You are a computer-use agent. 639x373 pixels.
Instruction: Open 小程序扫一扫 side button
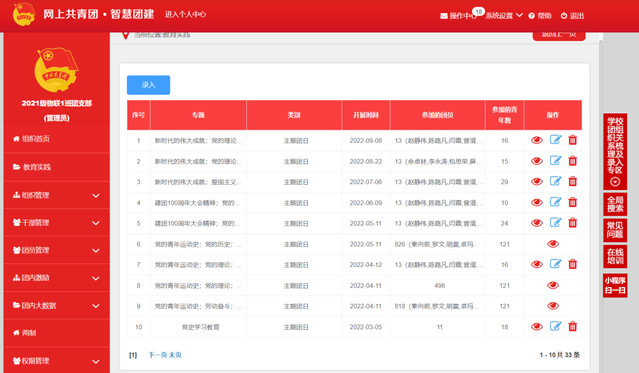(615, 285)
